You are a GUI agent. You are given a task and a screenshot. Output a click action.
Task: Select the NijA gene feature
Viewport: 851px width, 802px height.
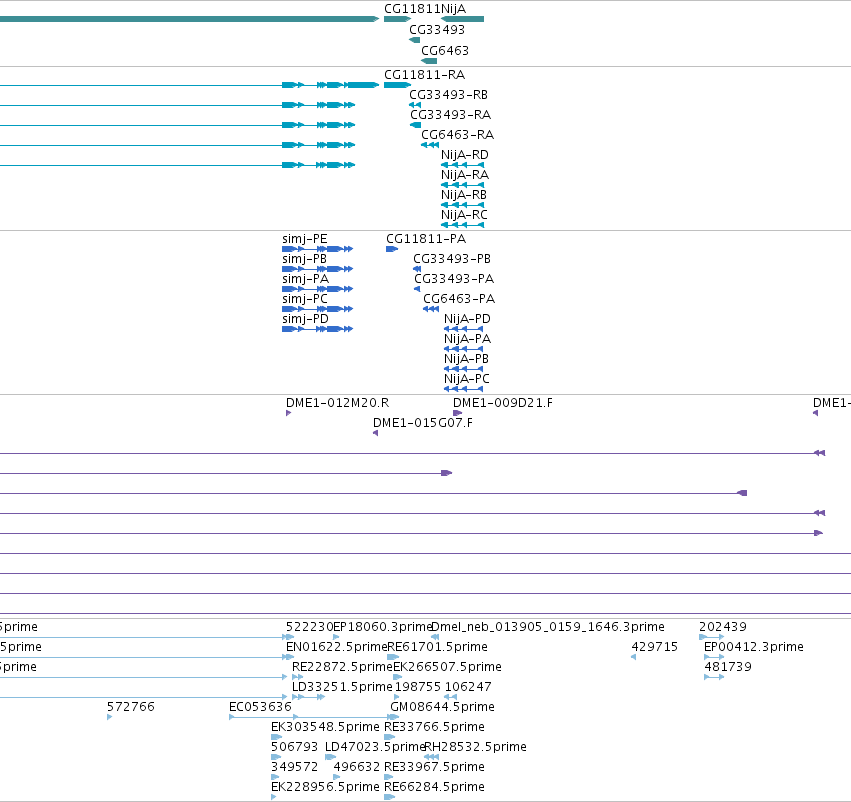(x=462, y=19)
